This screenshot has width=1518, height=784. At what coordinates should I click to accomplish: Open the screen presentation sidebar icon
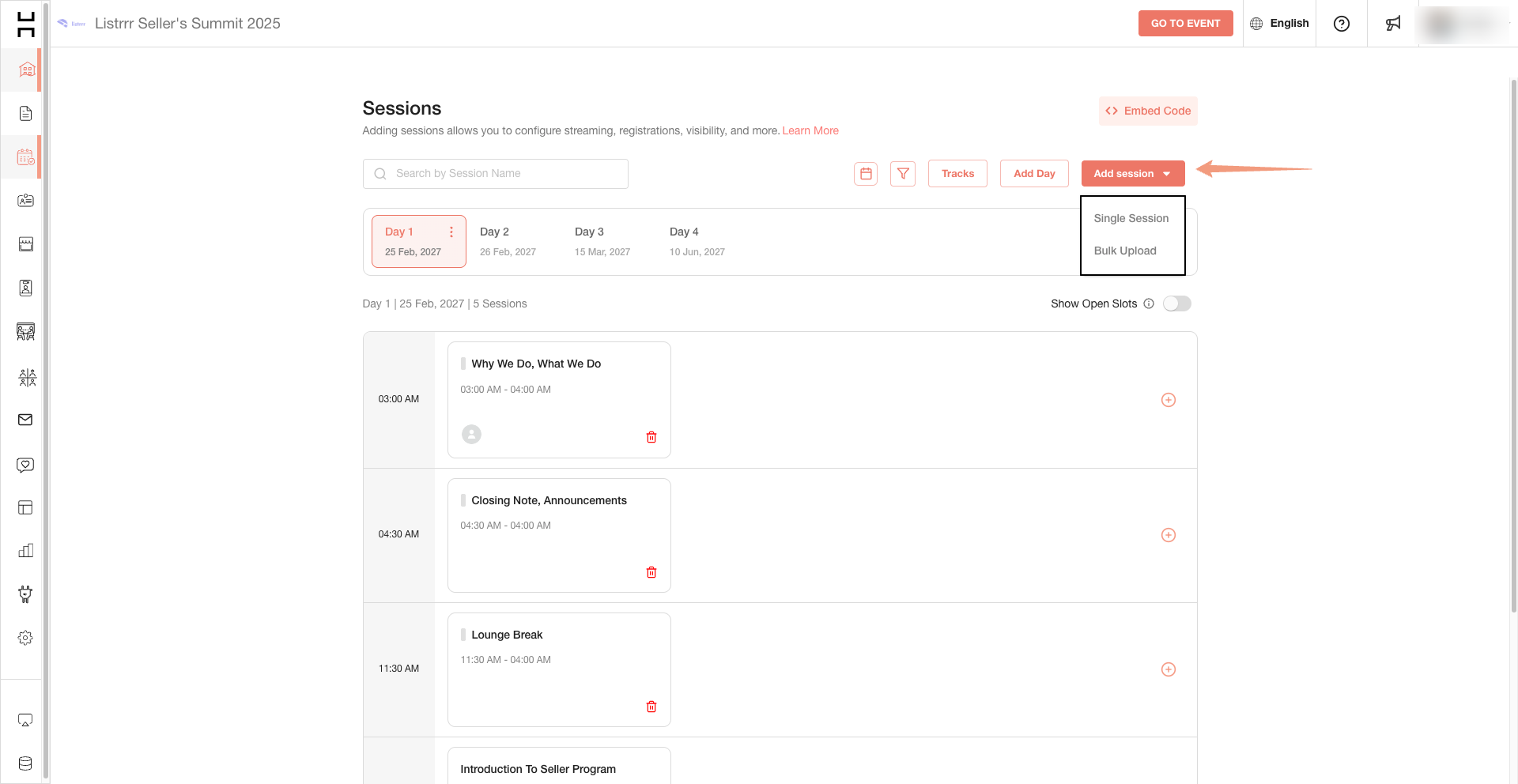26,720
